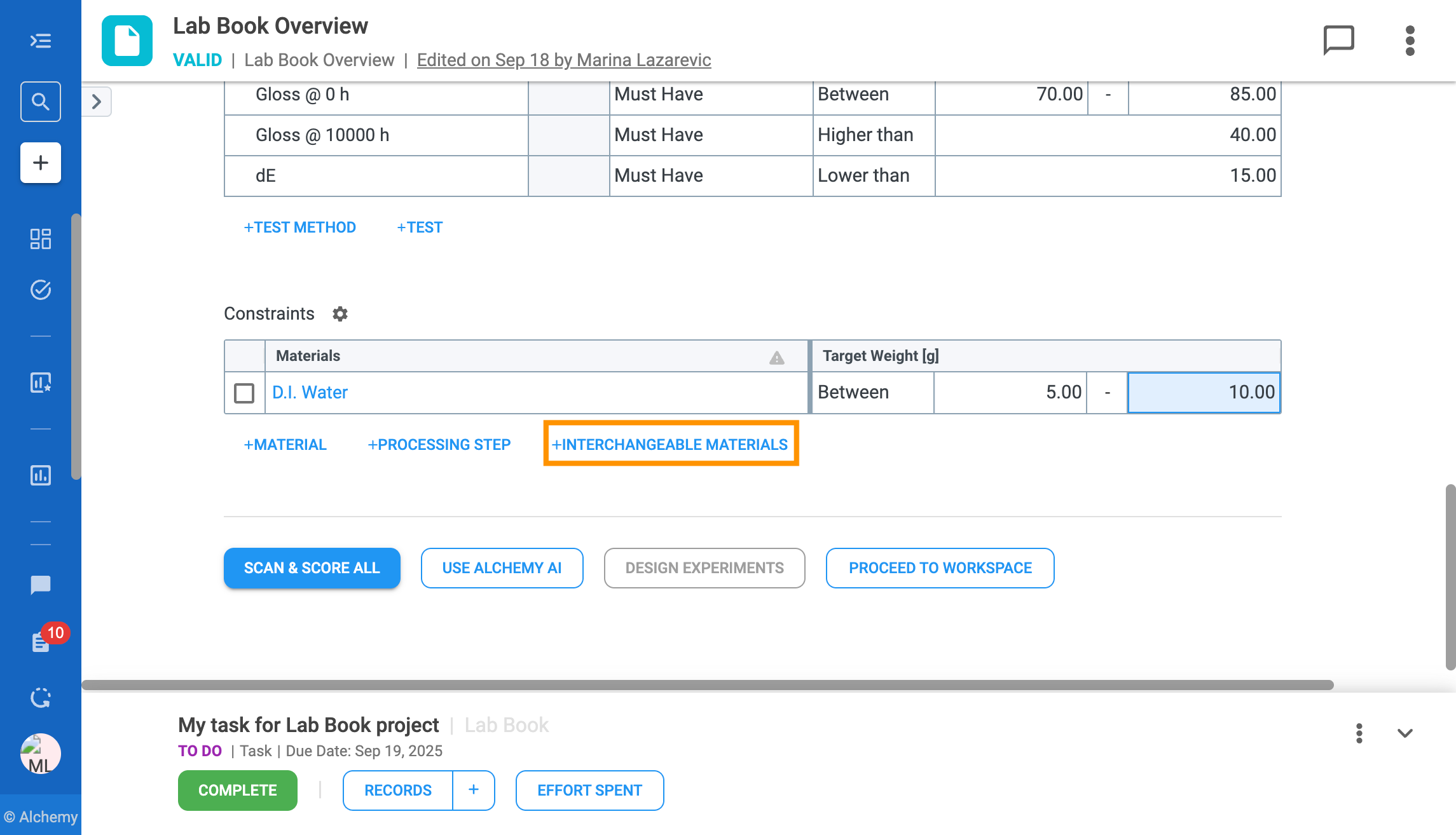
Task: Click the refresh sync icon in sidebar
Action: click(41, 698)
